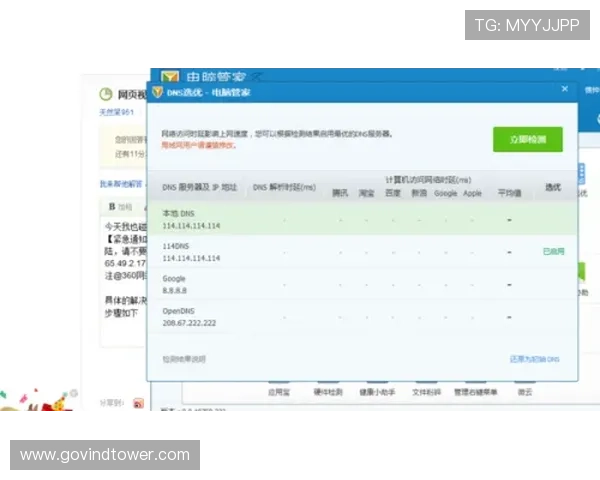Image resolution: width=600 pixels, height=480 pixels.
Task: Click the bold B button in webpage editor
Action: pyautogui.click(x=112, y=207)
